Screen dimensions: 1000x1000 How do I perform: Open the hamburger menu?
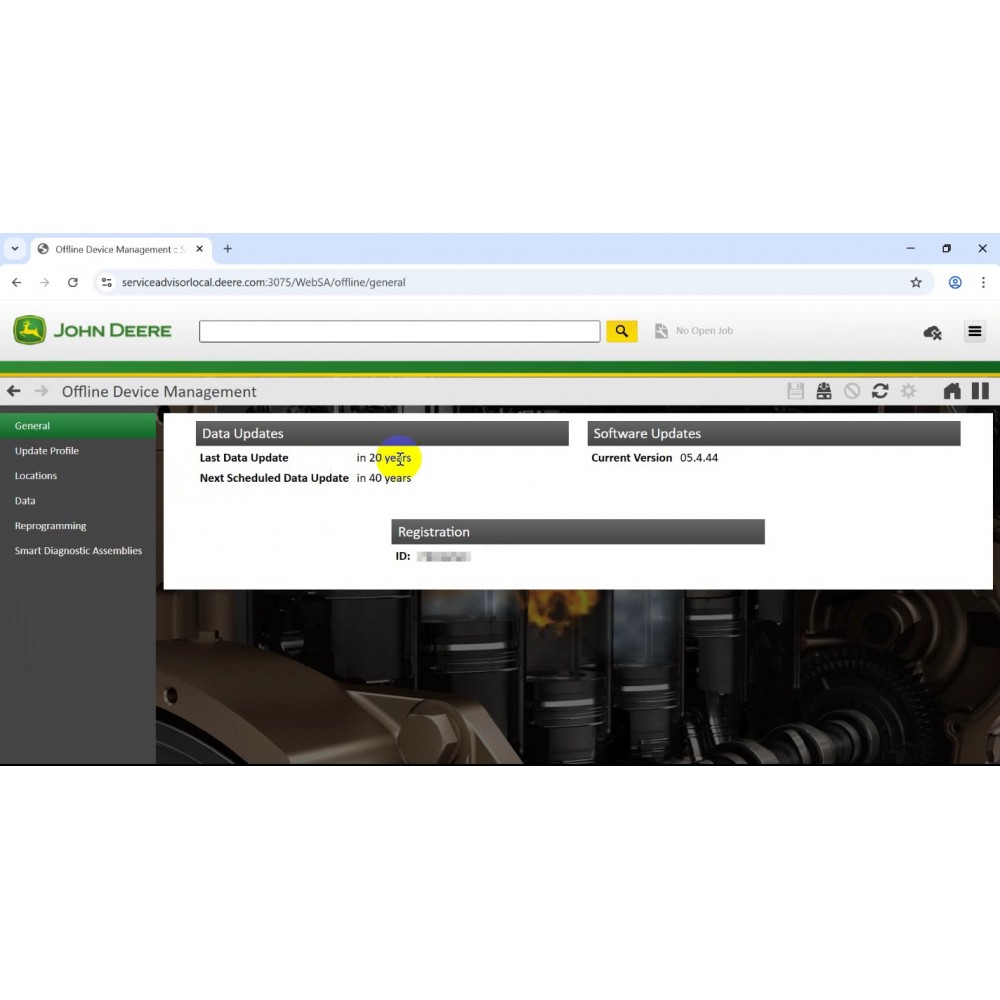pos(975,331)
